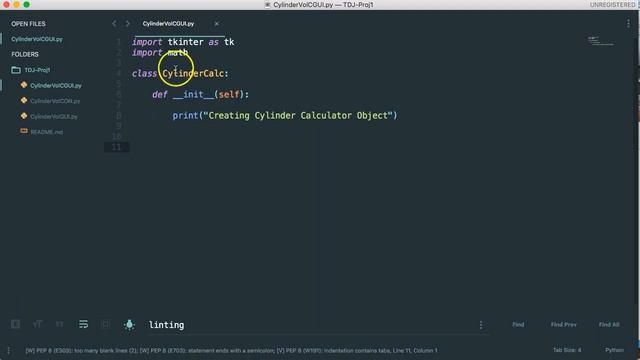Open the Python syntax selector

(x=614, y=350)
